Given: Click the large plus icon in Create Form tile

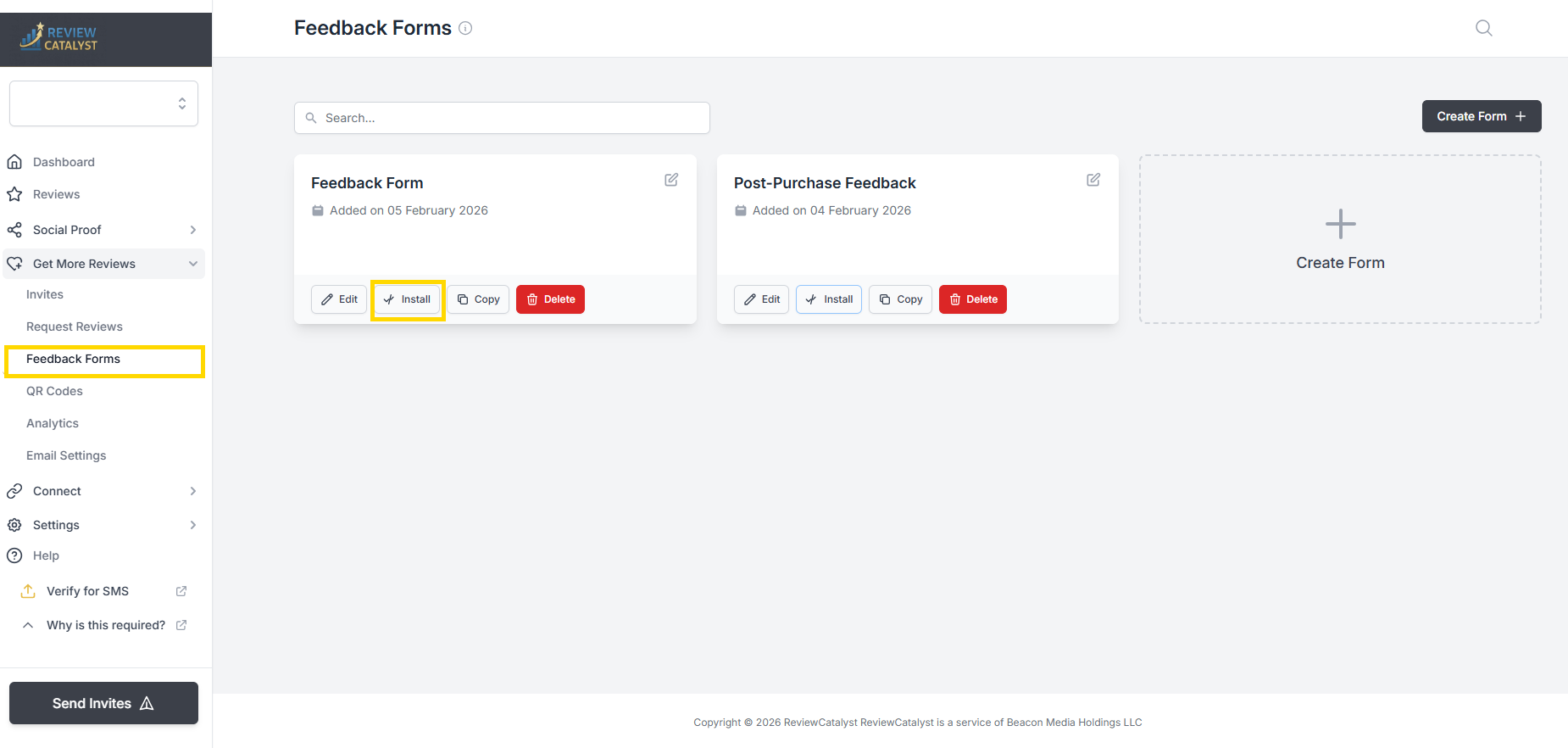Looking at the screenshot, I should coord(1340,224).
